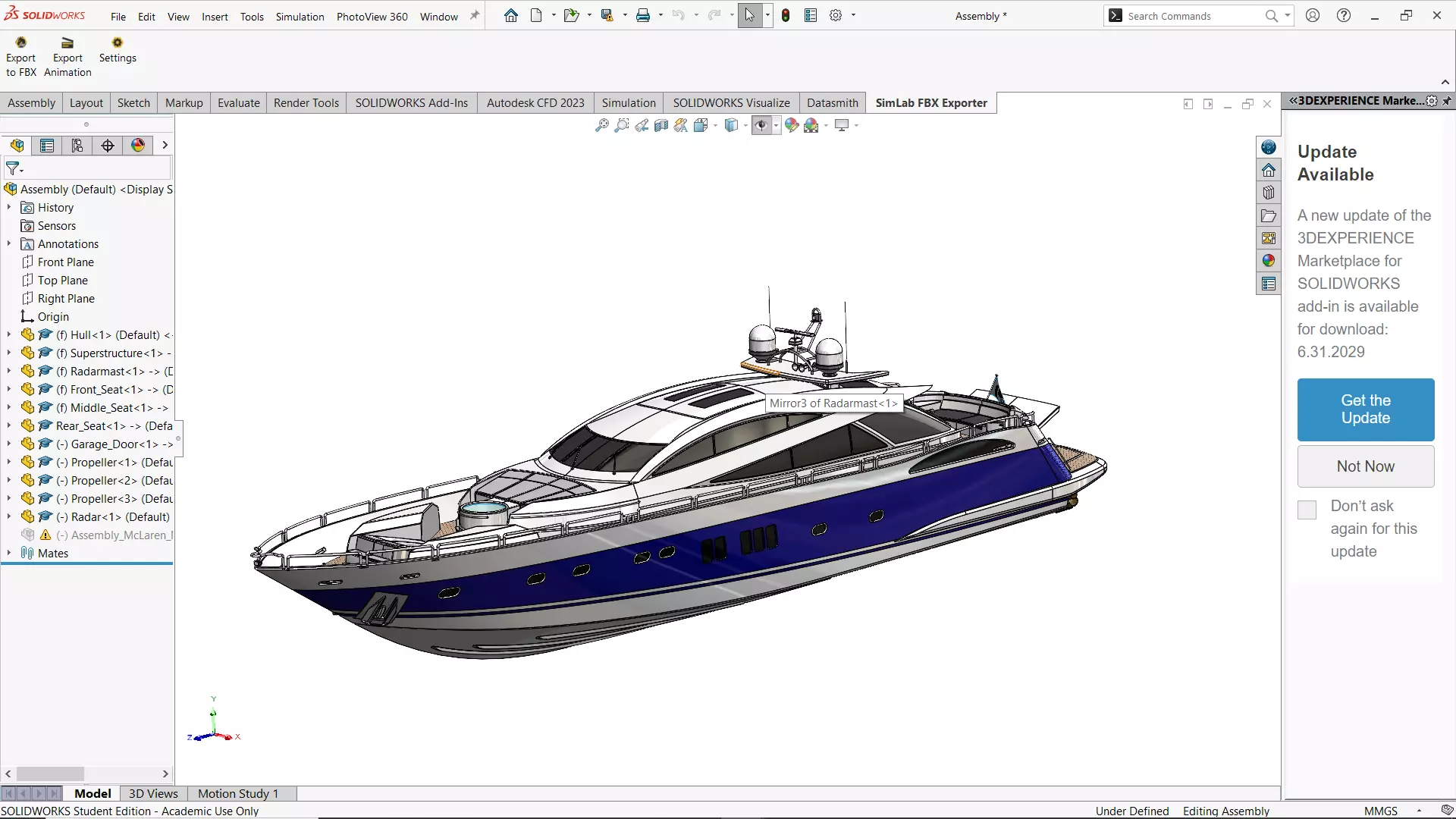Click the Get the Update button

click(x=1365, y=409)
